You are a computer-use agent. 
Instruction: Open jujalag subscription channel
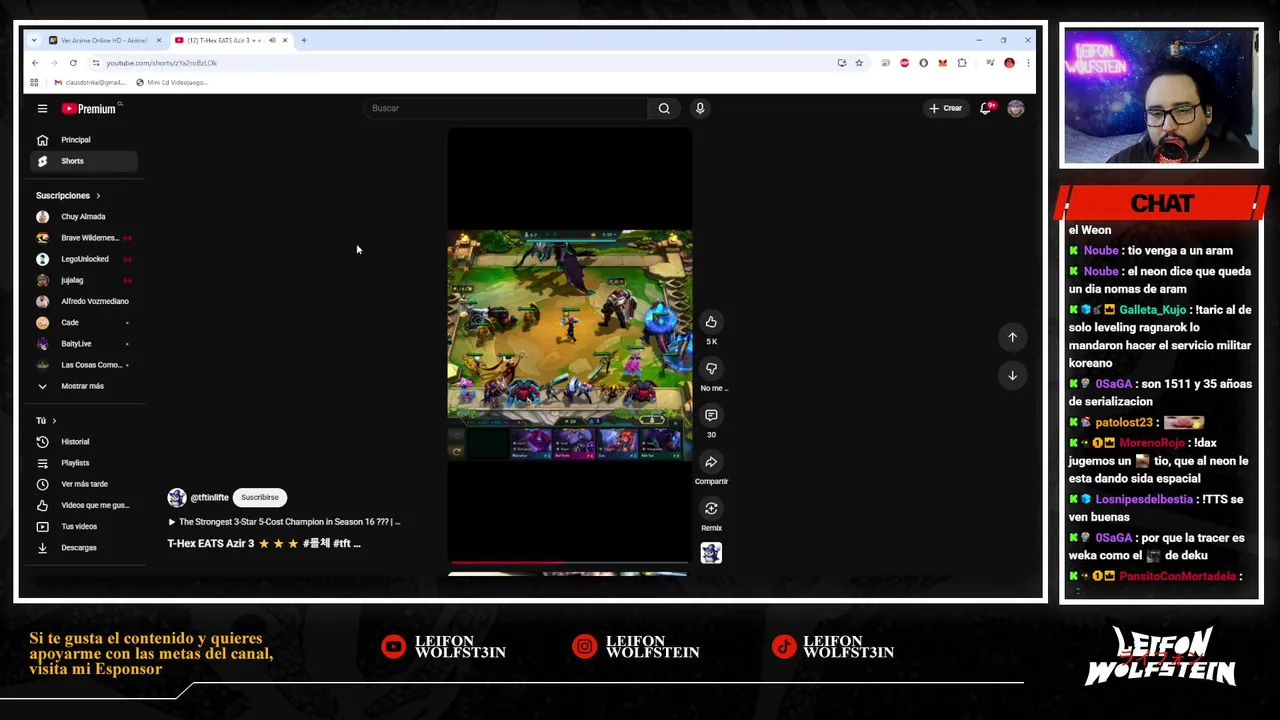pos(82,280)
